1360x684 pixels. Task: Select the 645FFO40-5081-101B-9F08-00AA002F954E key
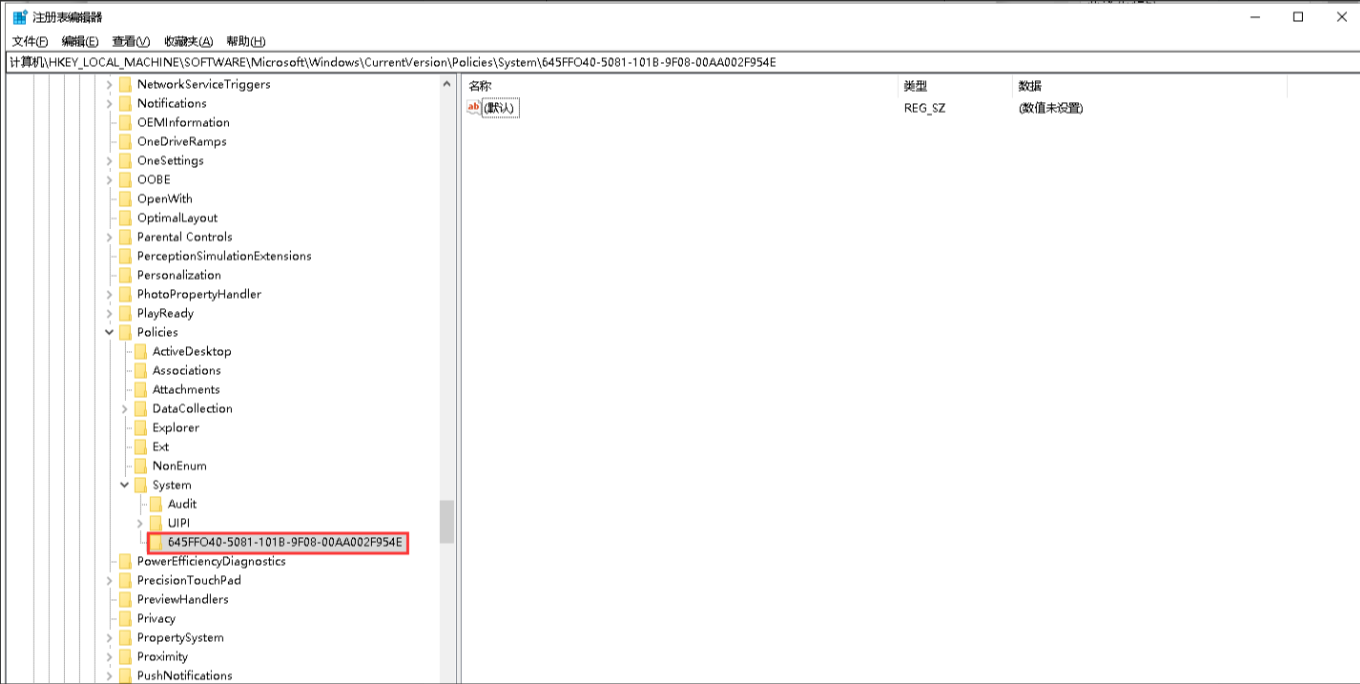tap(284, 543)
